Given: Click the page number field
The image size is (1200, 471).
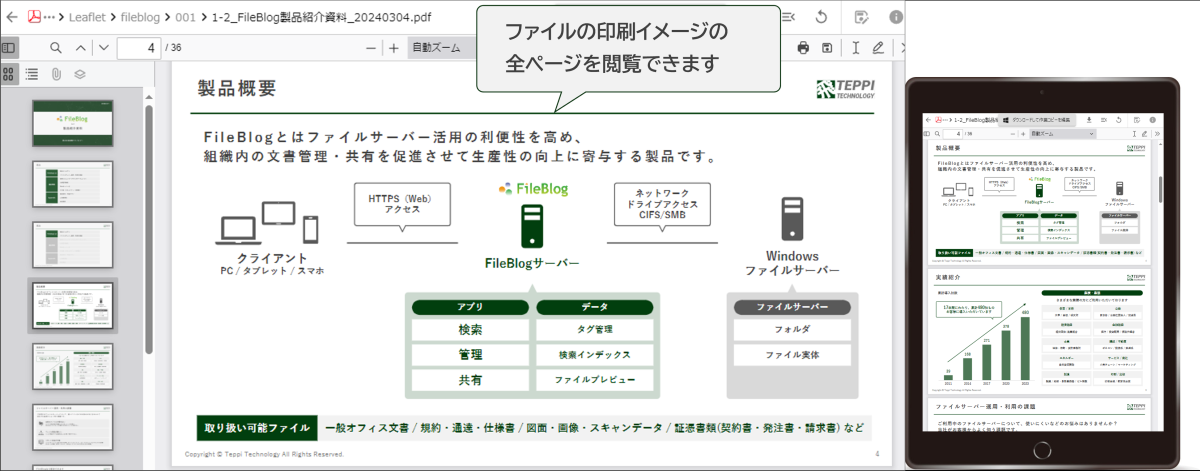Looking at the screenshot, I should [139, 47].
